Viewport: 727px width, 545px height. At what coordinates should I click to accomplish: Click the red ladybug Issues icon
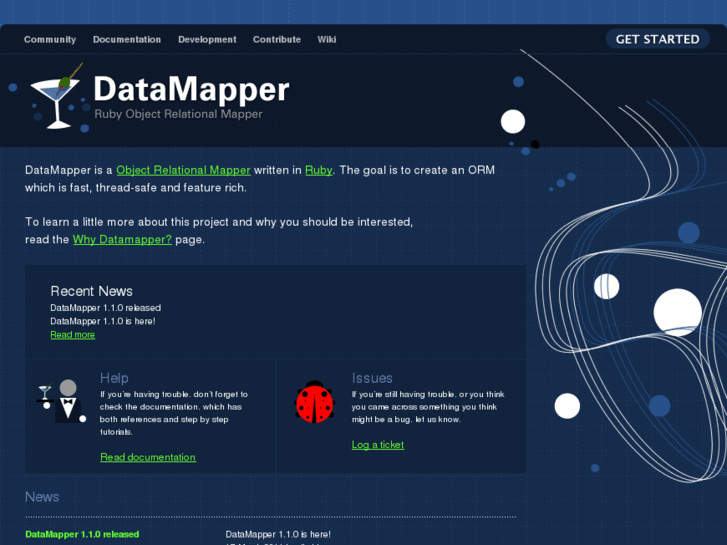314,402
